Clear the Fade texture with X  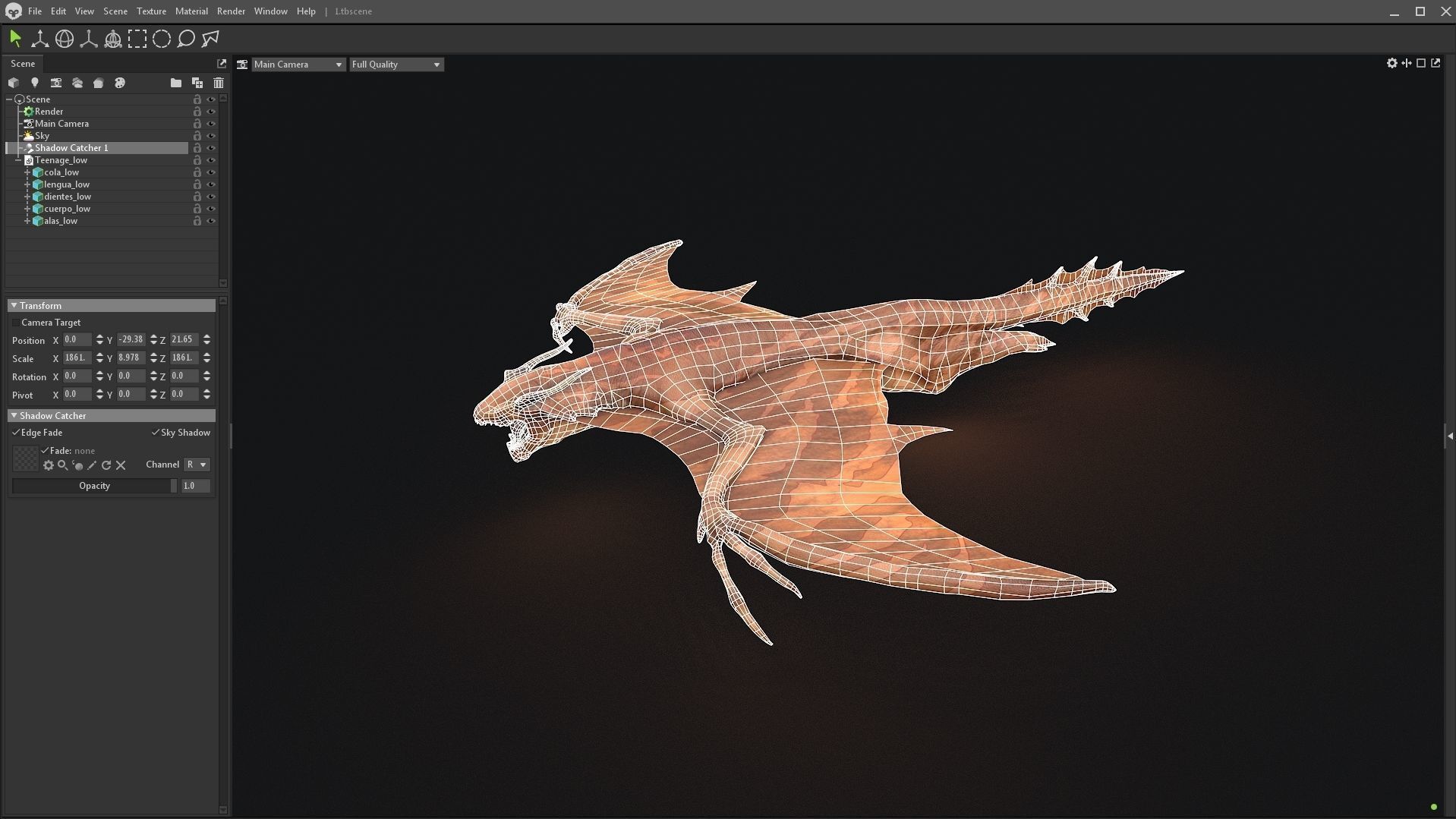[121, 465]
